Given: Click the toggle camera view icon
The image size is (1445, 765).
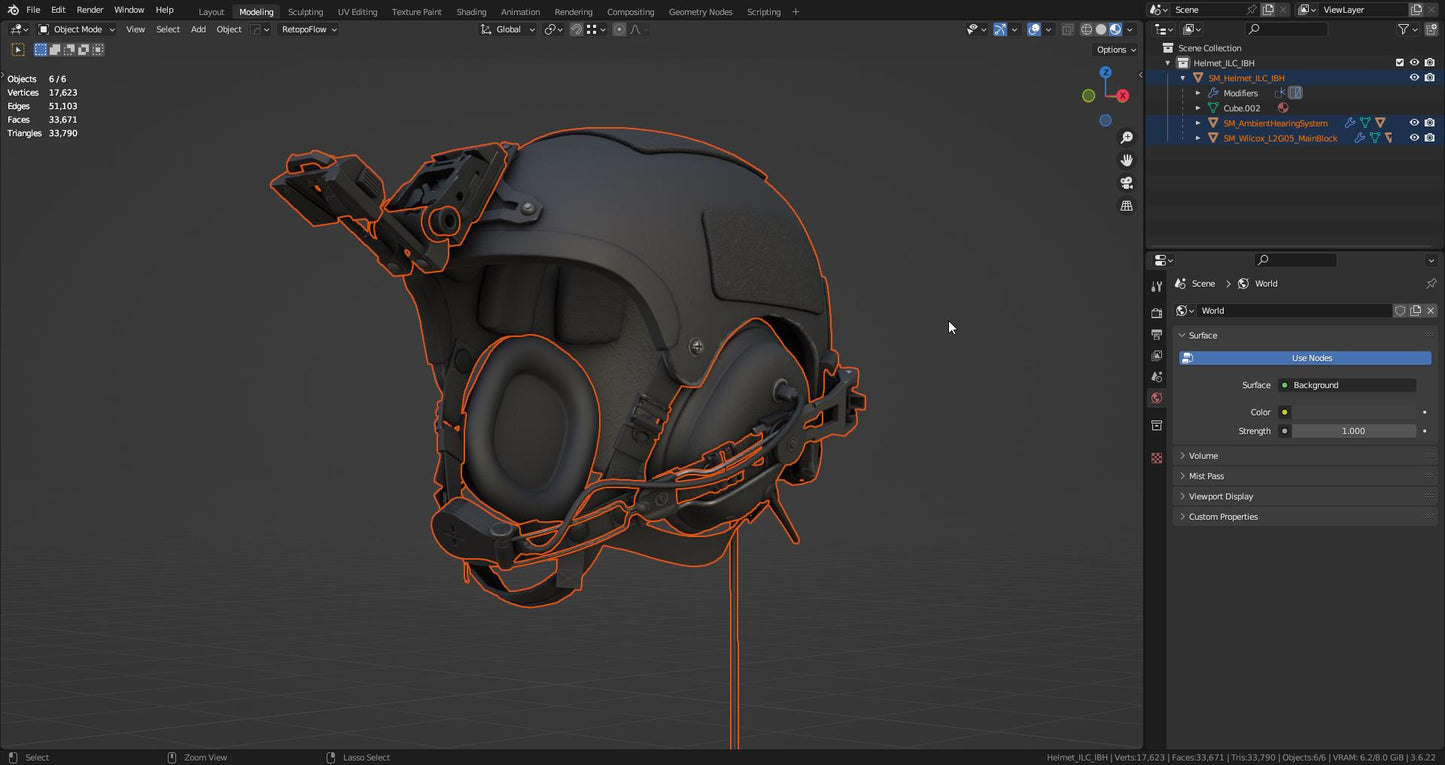Looking at the screenshot, I should click(x=1126, y=182).
